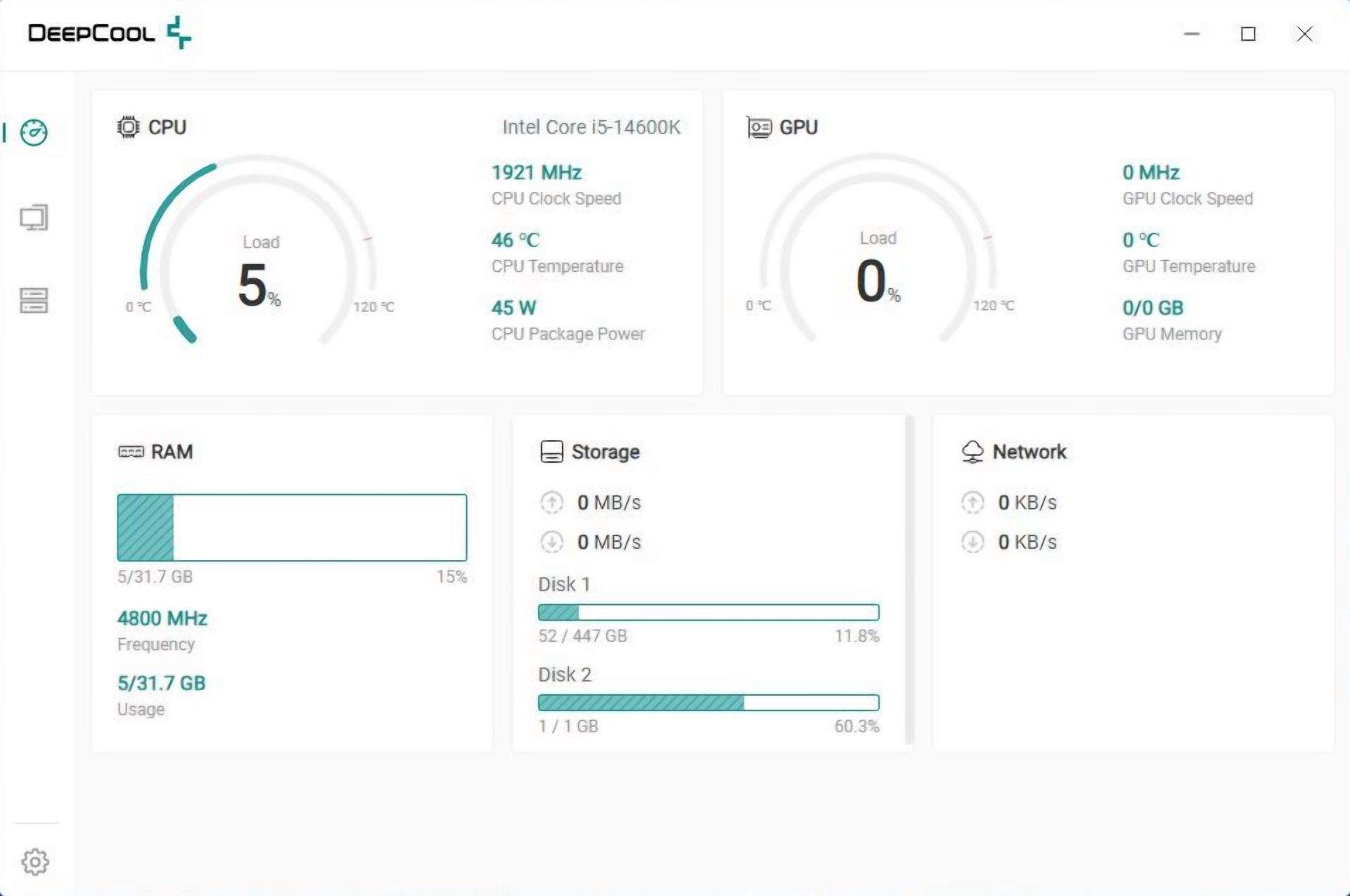Click the RAM usage bar
The height and width of the screenshot is (896, 1350).
coord(292,528)
